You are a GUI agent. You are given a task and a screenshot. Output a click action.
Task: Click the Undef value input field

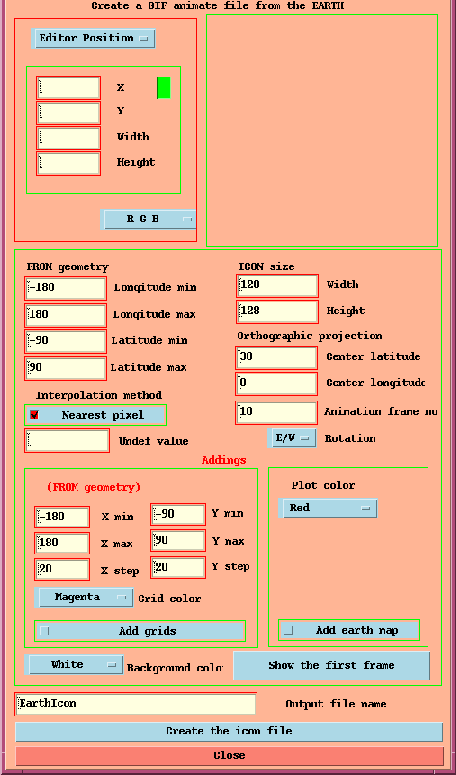67,441
